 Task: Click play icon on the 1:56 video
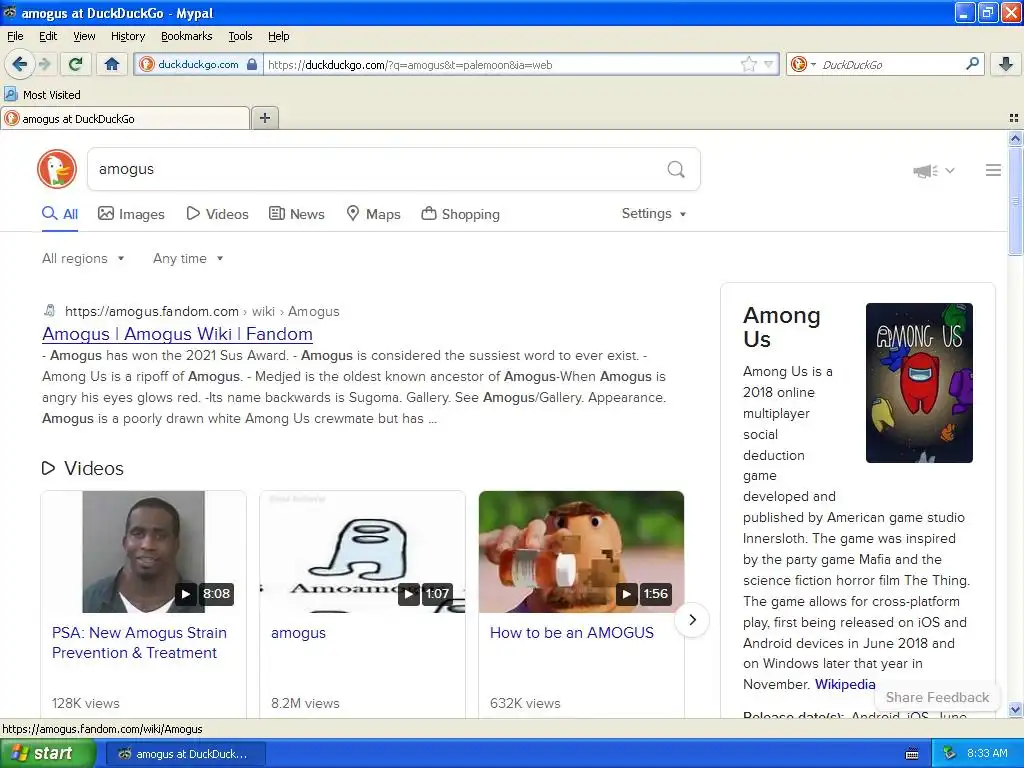pos(627,594)
